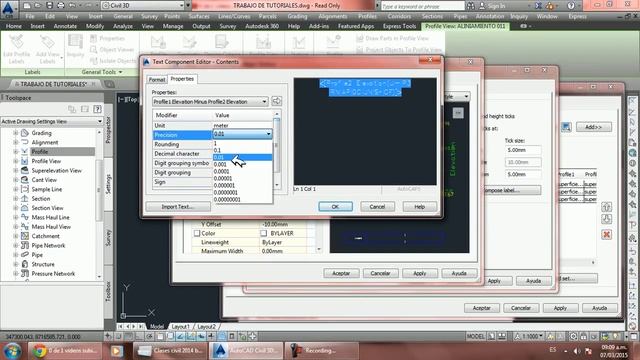640x360 pixels.
Task: Open the Toolspace help question-mark icon
Action: [x=97, y=109]
